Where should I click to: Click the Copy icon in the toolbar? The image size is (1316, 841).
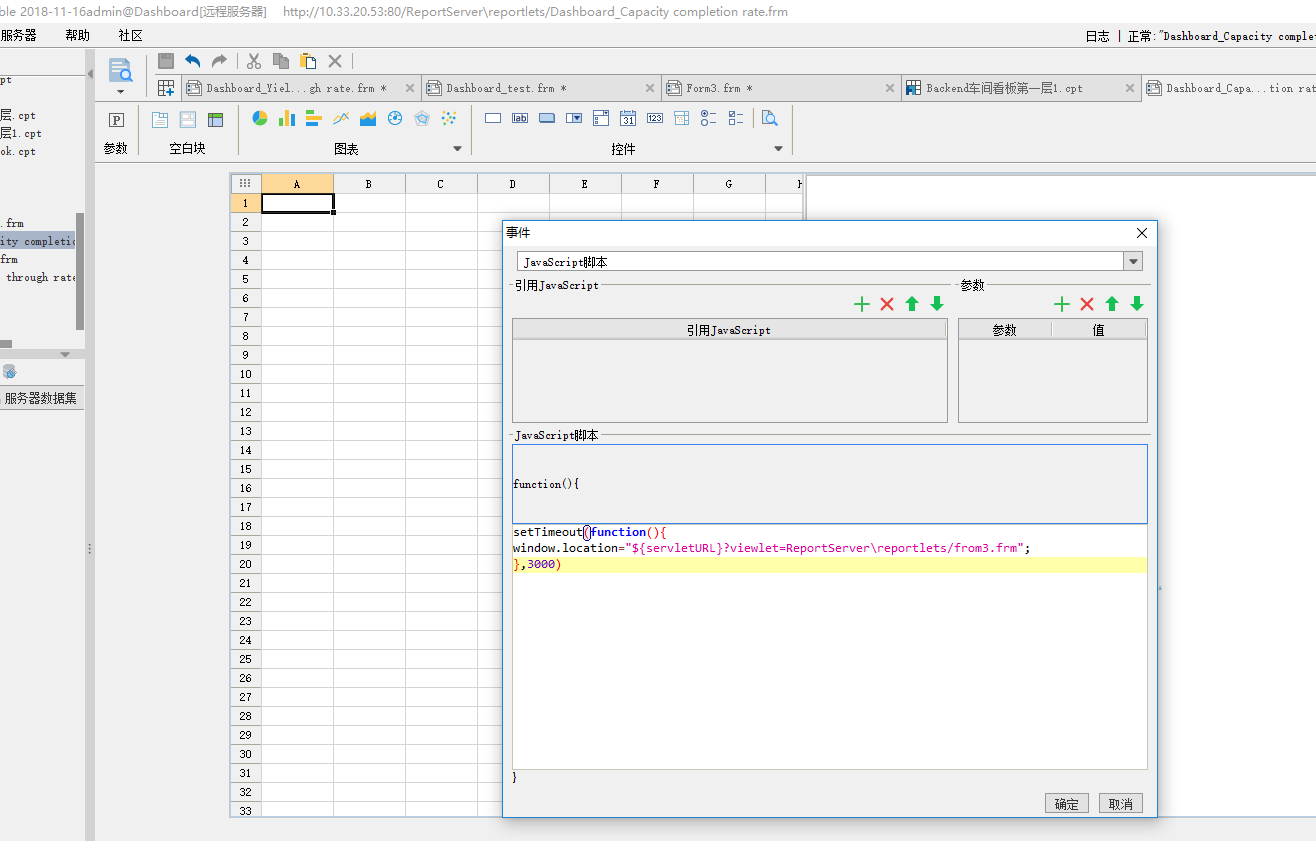coord(281,61)
